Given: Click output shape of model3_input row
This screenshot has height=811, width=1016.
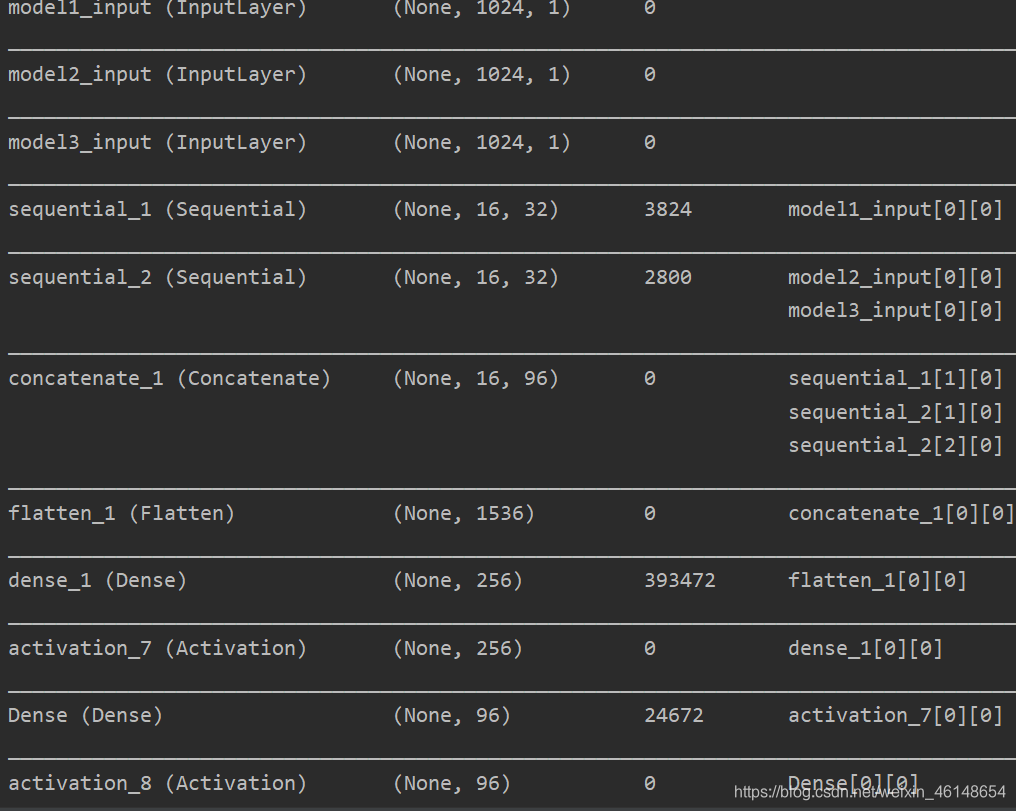Looking at the screenshot, I should (481, 142).
